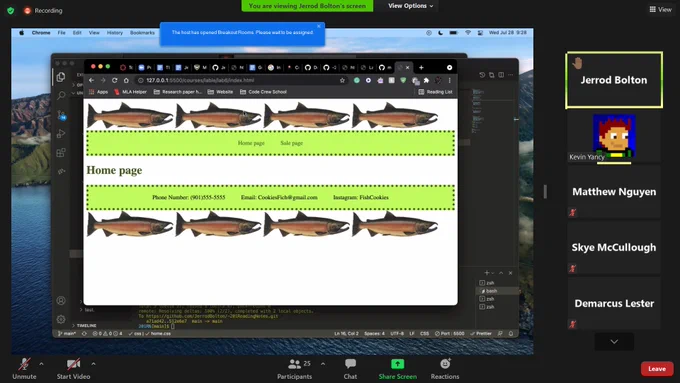Viewport: 680px width, 383px height.
Task: Open the Zoom Chat panel
Action: click(350, 368)
